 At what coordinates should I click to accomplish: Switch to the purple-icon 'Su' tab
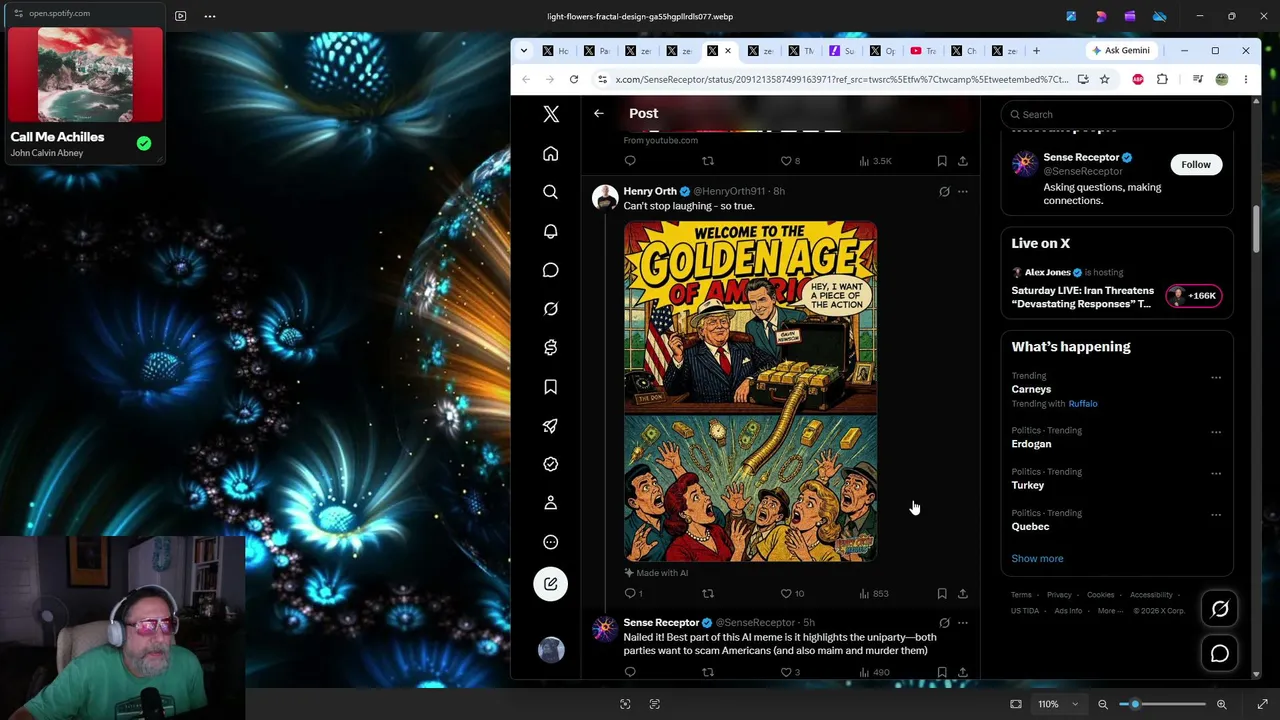coord(842,51)
